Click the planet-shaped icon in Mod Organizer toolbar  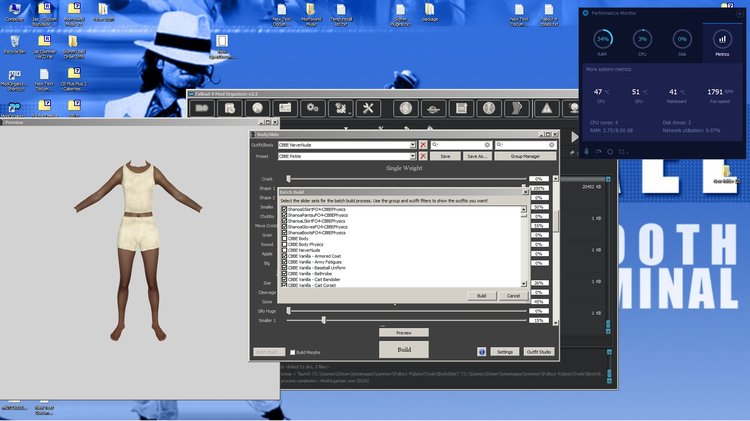(433, 109)
